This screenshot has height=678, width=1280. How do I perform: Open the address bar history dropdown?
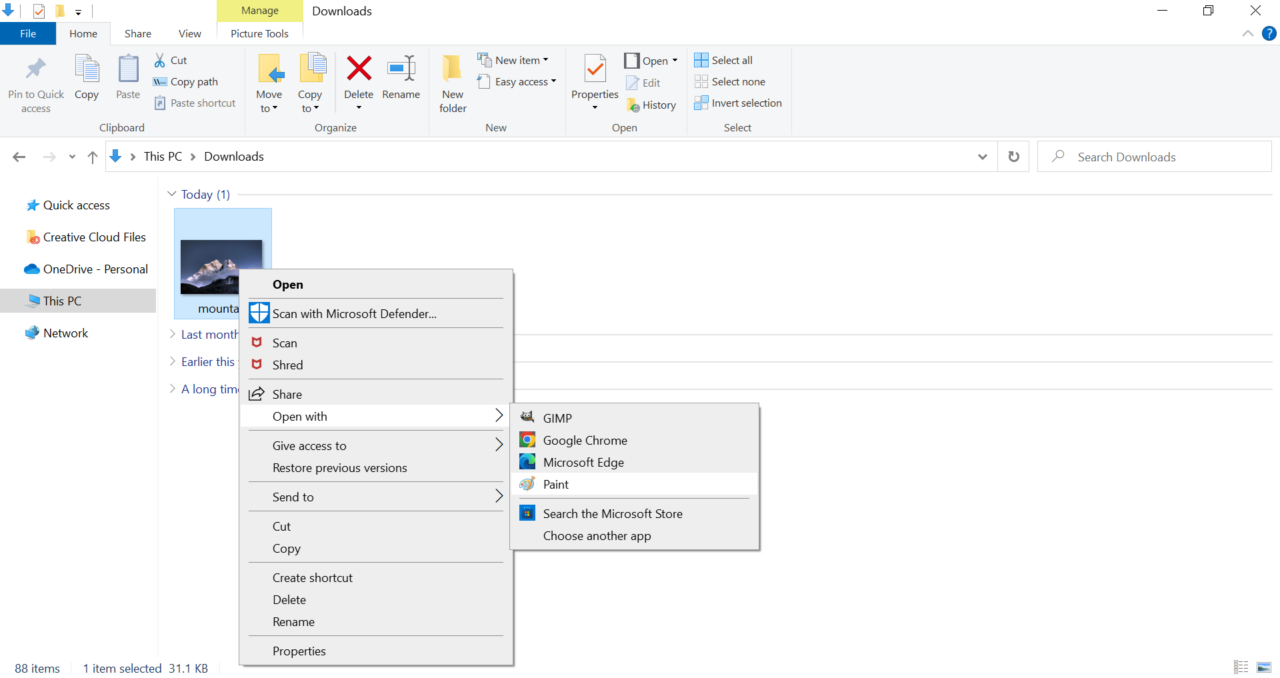pos(983,157)
